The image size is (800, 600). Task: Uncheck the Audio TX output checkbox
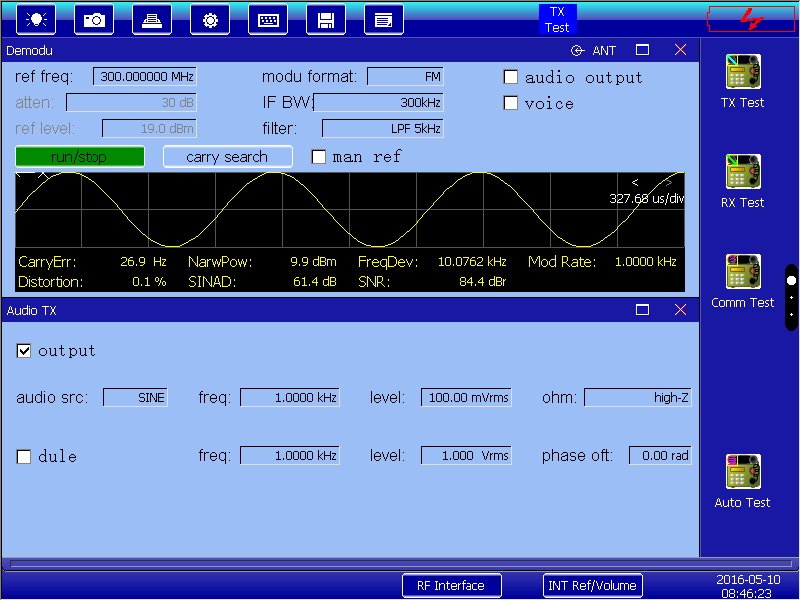[24, 351]
